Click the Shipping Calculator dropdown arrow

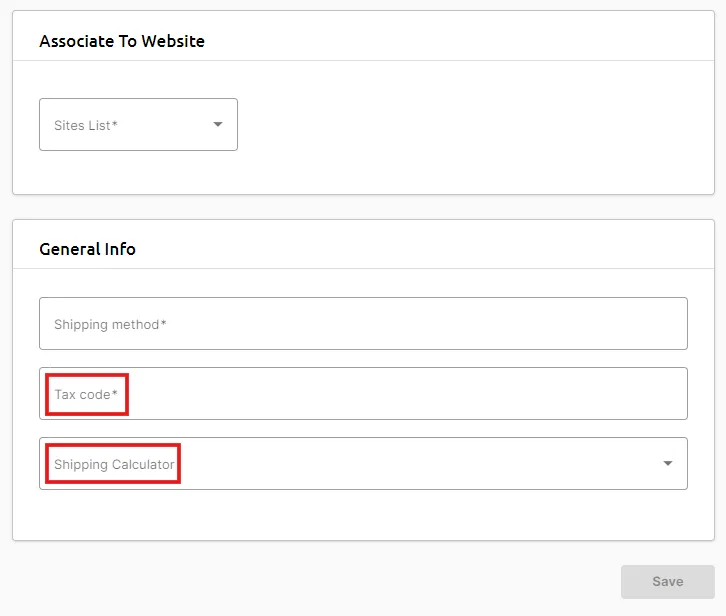coord(668,464)
